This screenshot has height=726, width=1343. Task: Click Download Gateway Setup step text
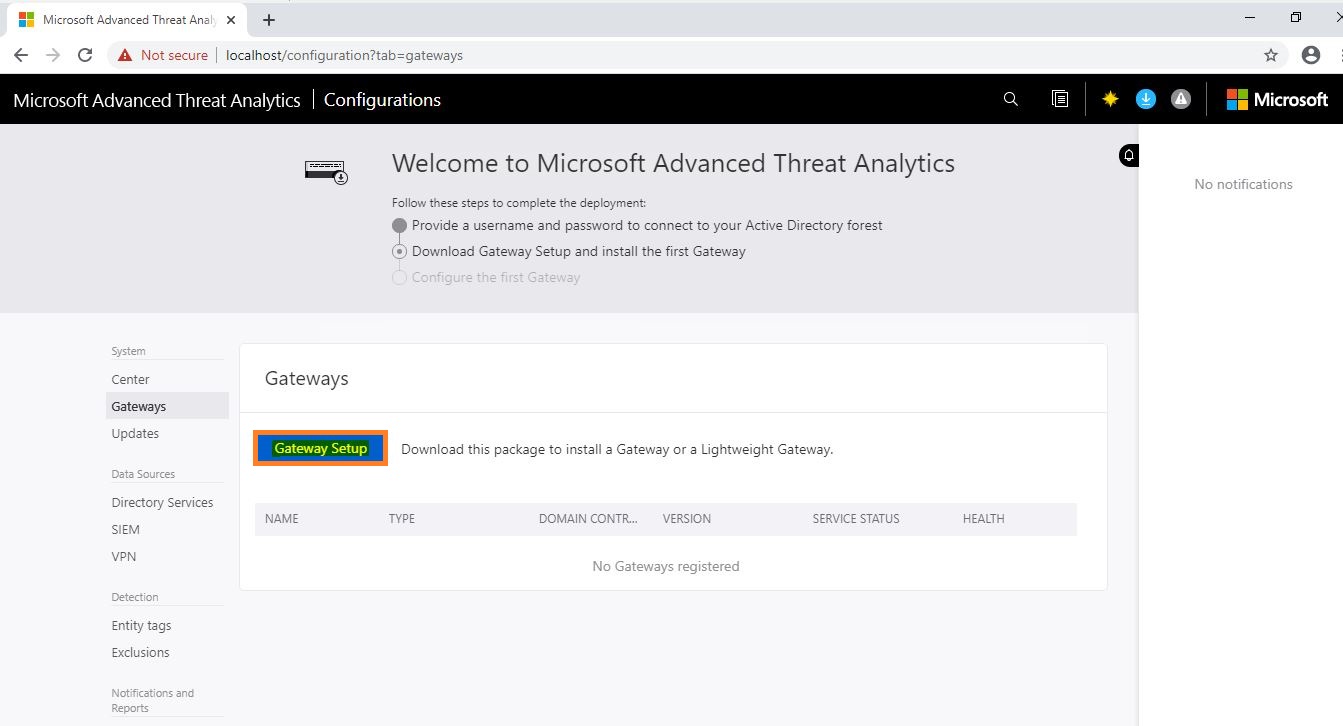[579, 252]
